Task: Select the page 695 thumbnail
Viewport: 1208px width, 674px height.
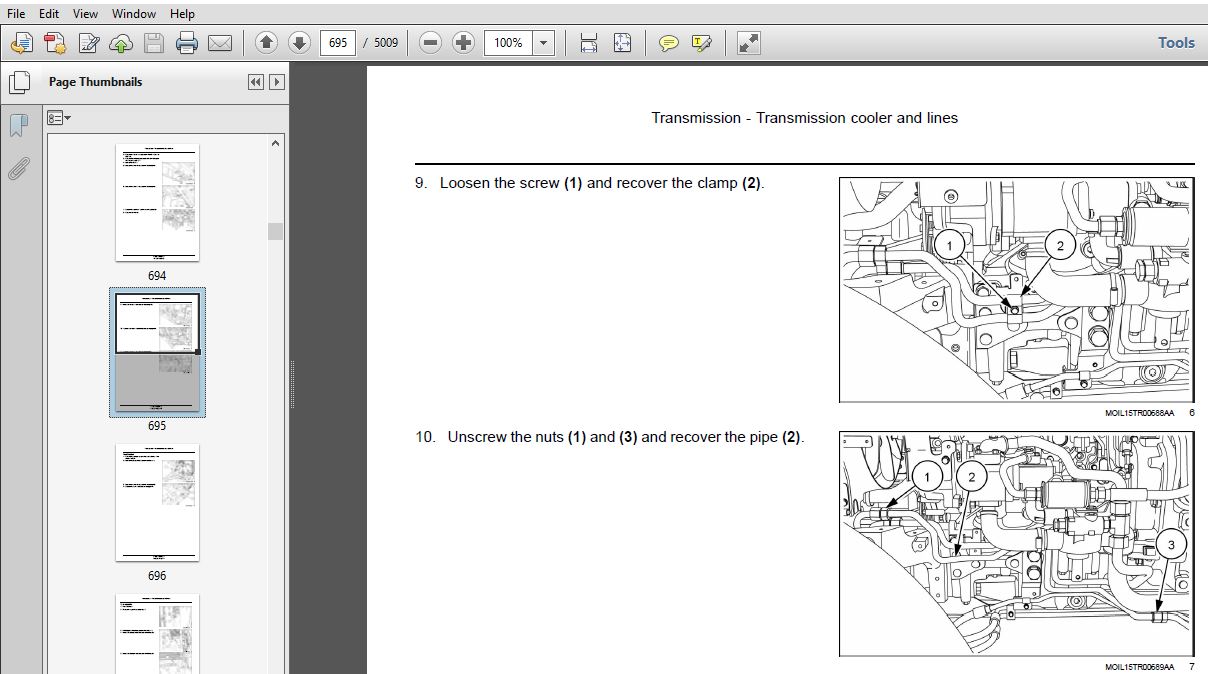Action: pyautogui.click(x=157, y=352)
